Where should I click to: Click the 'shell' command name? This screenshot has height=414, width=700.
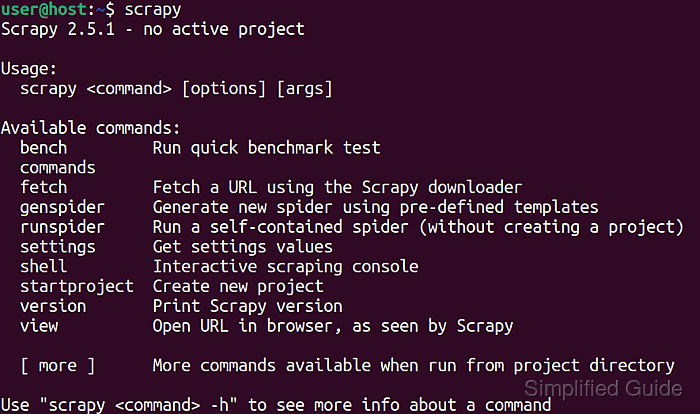click(x=43, y=267)
